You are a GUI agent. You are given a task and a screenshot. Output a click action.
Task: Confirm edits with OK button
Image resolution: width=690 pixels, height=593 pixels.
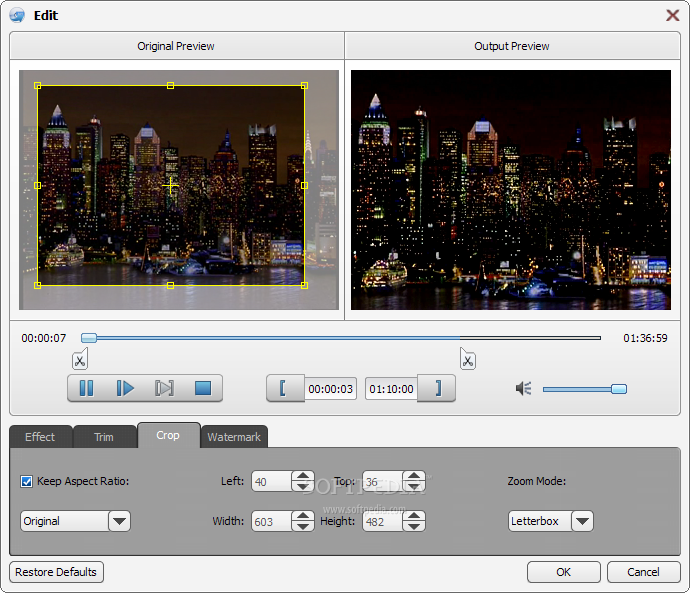[x=564, y=572]
